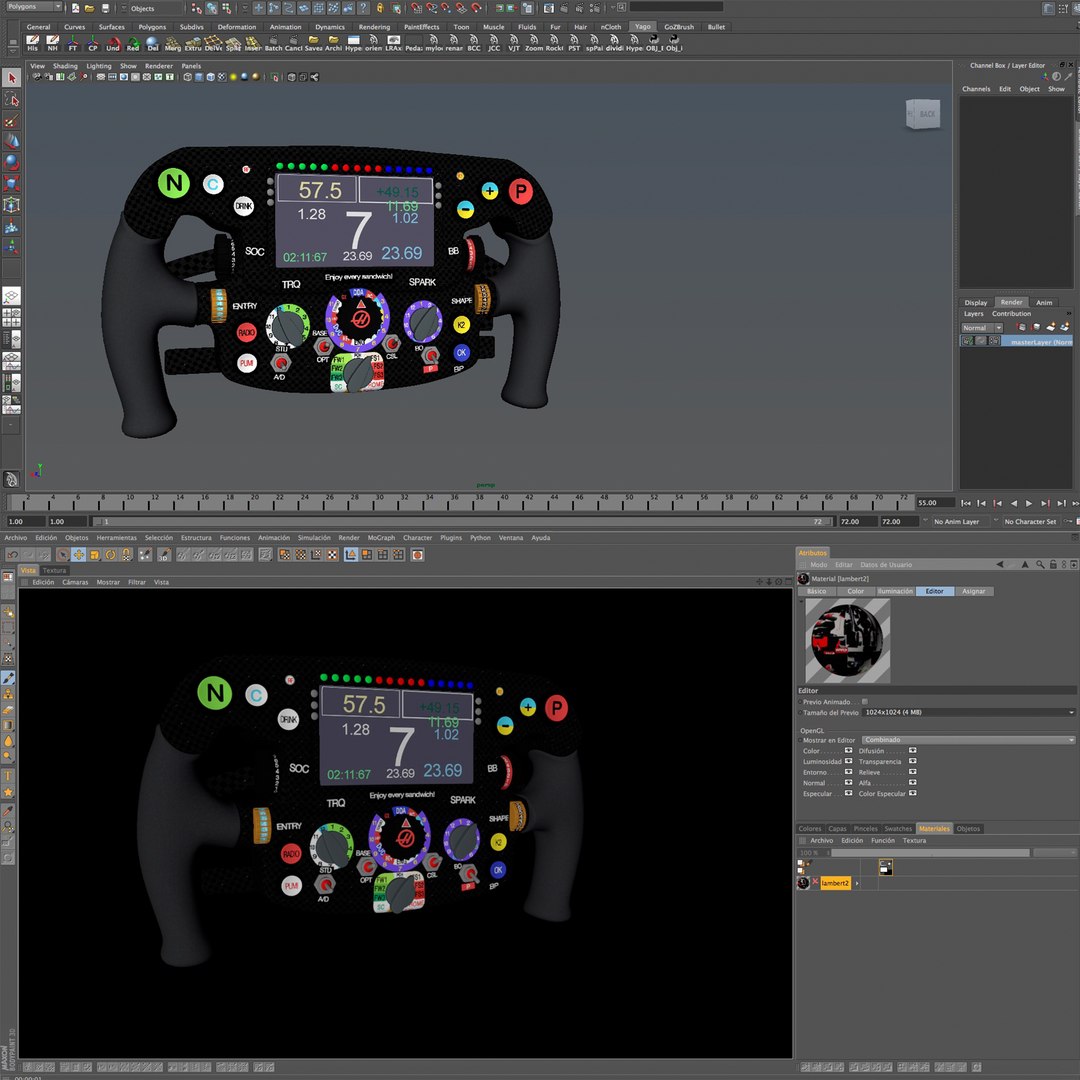The image size is (1080, 1080).
Task: Toggle the Color channel OpenGL checkbox
Action: 848,751
